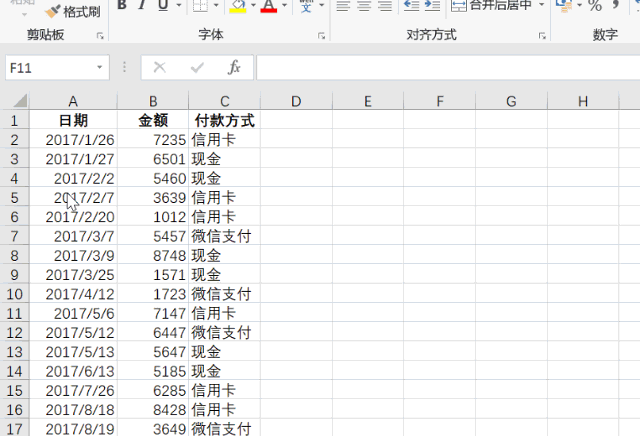The width and height of the screenshot is (640, 436).
Task: Open the Name Box dropdown arrow
Action: click(x=100, y=67)
